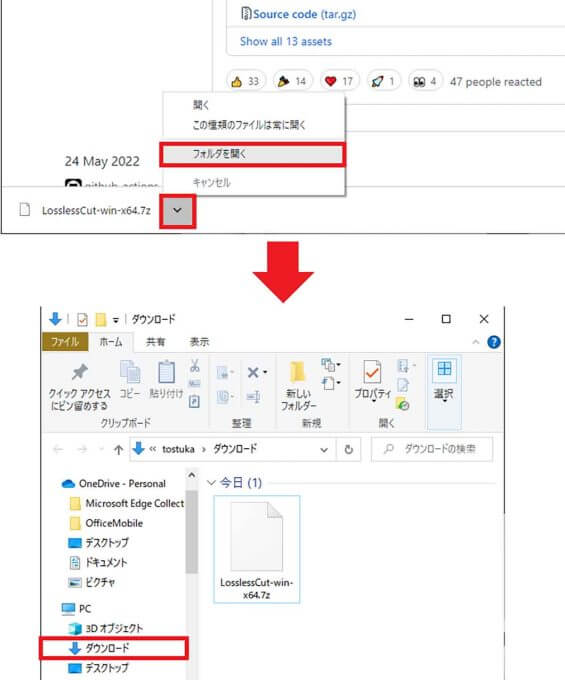Select ドキュメント in navigation pane
Viewport: 565px width, 680px height.
point(106,562)
